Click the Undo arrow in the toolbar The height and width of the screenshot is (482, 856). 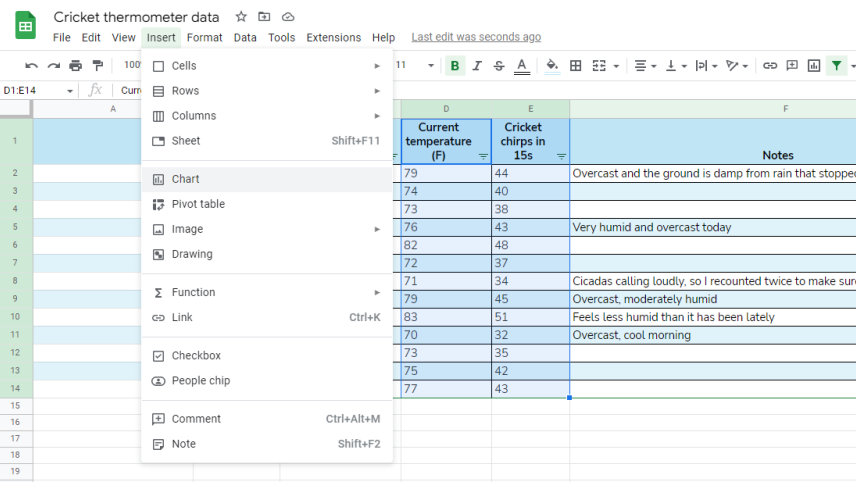click(32, 66)
